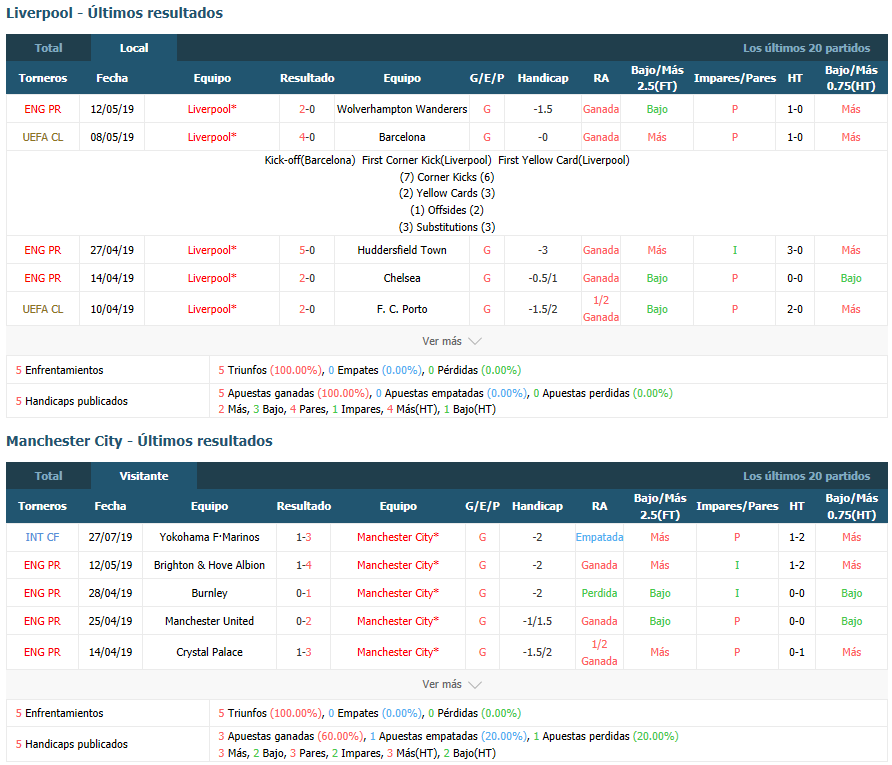Click Chelsea team name
The image size is (892, 765).
point(402,278)
